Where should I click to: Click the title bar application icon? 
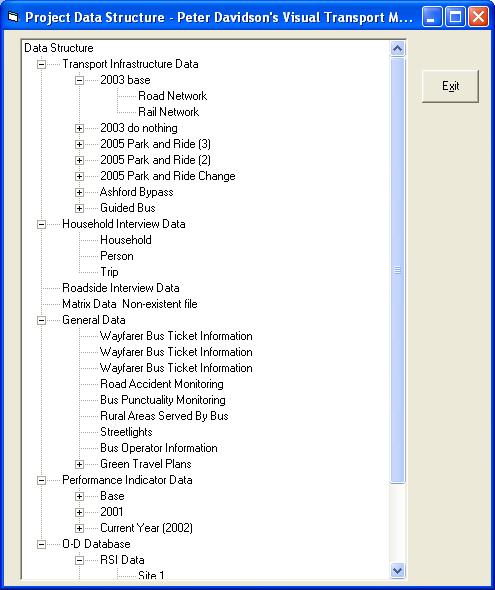[x=13, y=17]
